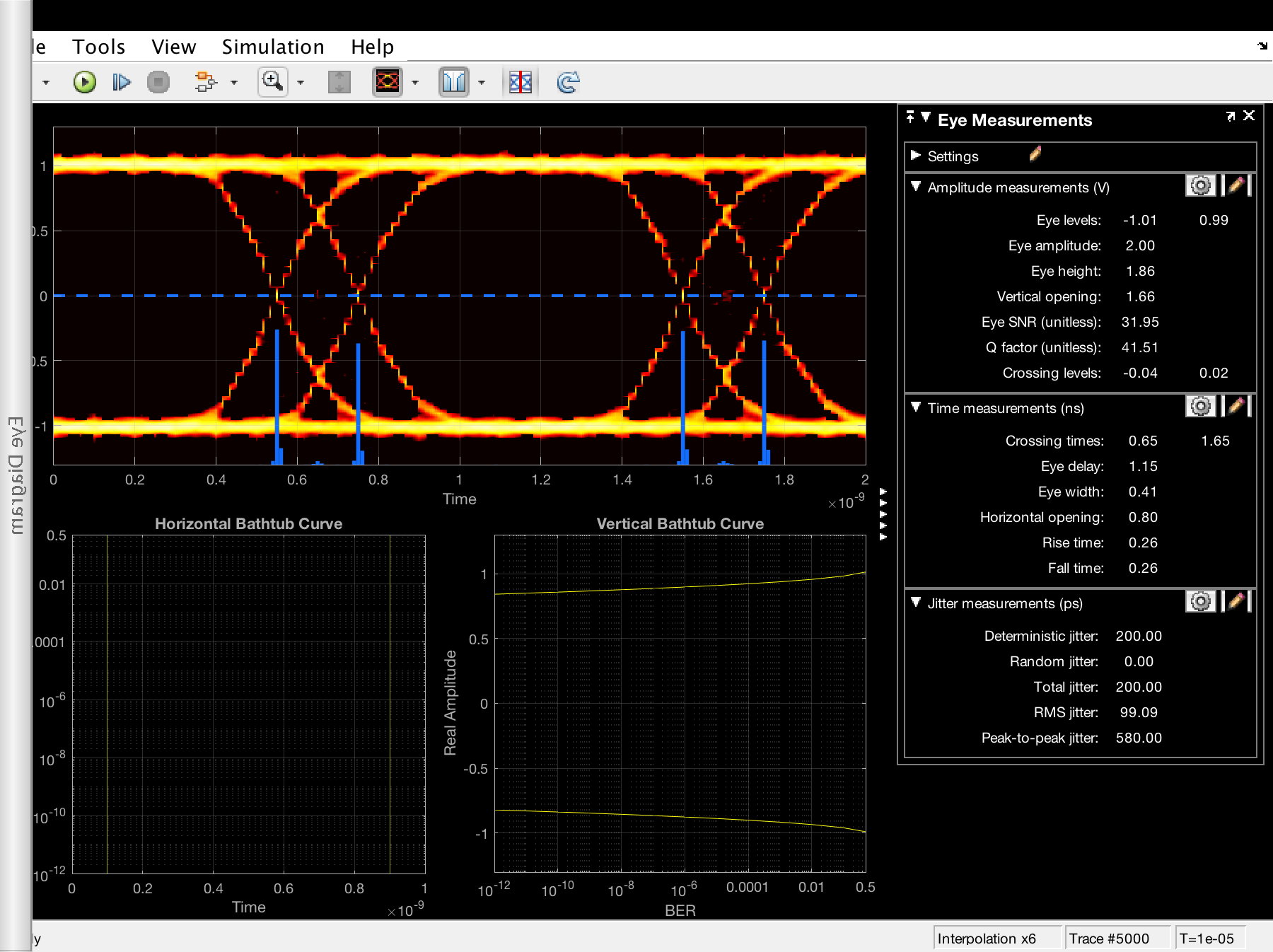Click pencil icon in Time measurements header
Screen dimensions: 1273x952
1236,406
